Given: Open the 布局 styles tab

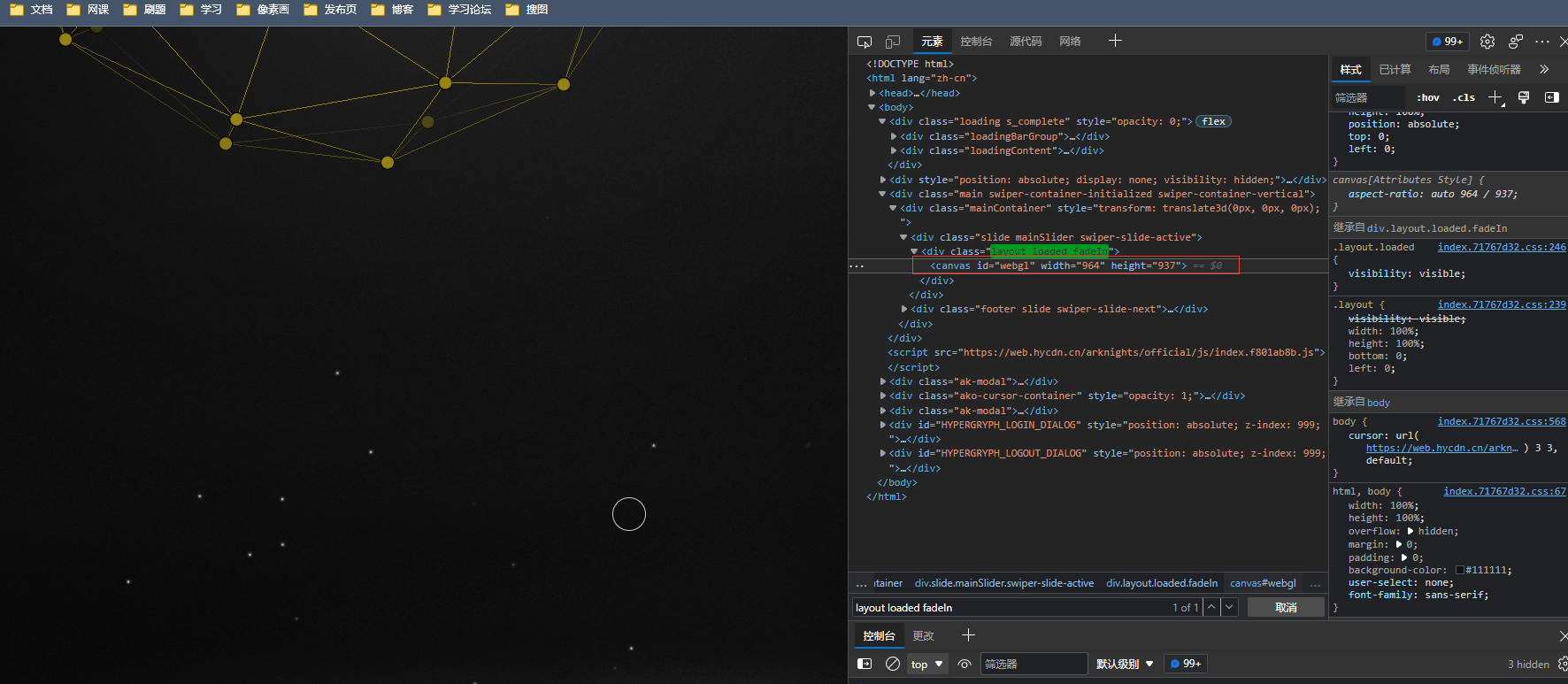Looking at the screenshot, I should point(1439,69).
